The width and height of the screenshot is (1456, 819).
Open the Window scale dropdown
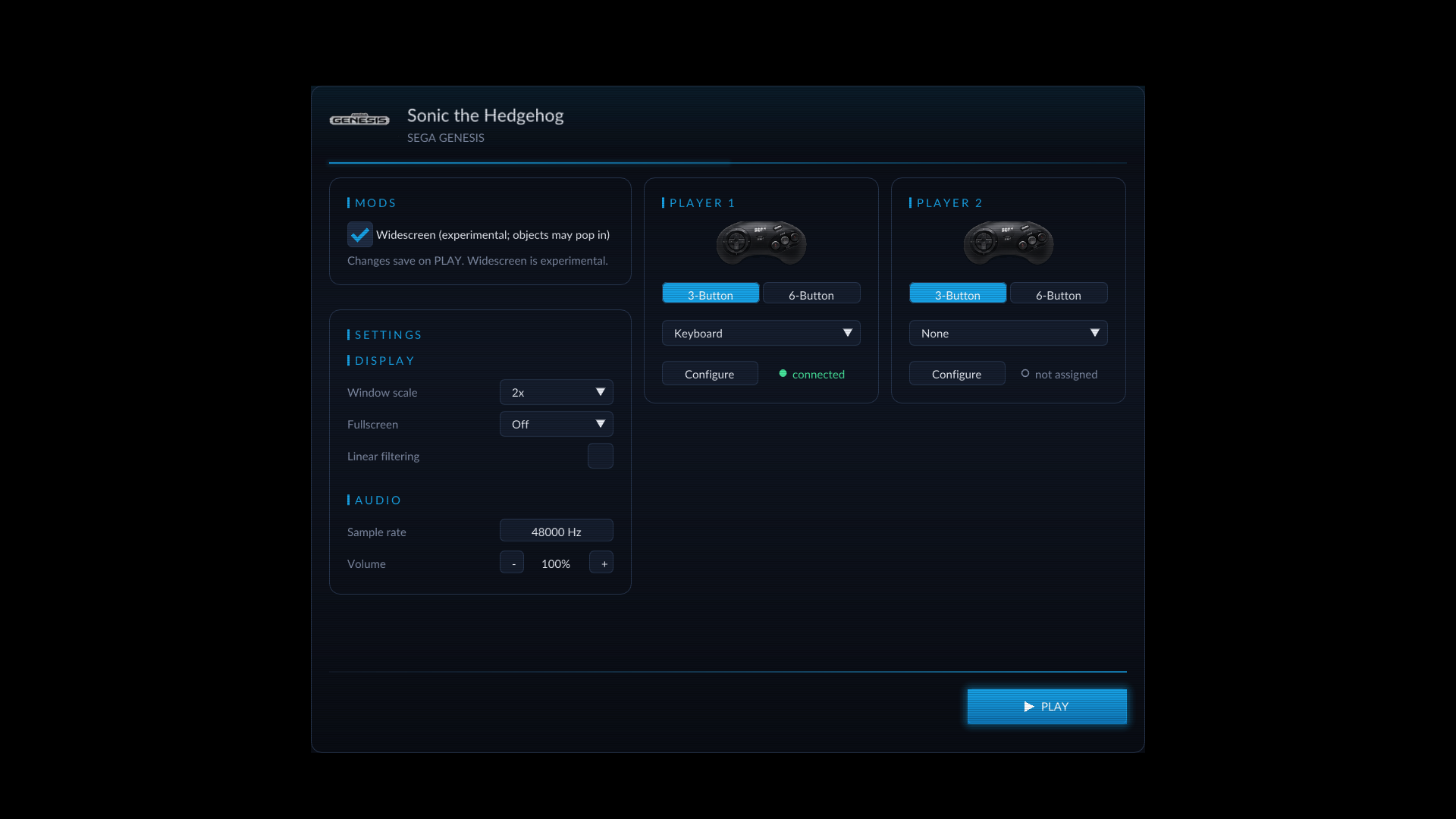coord(557,392)
